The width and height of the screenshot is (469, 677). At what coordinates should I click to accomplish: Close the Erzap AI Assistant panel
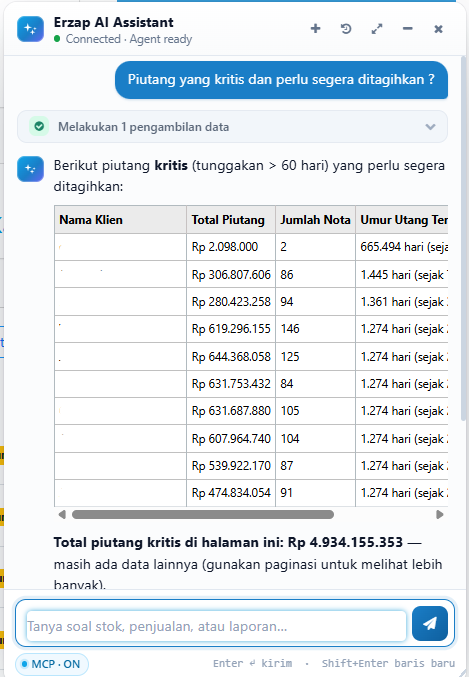[x=438, y=29]
